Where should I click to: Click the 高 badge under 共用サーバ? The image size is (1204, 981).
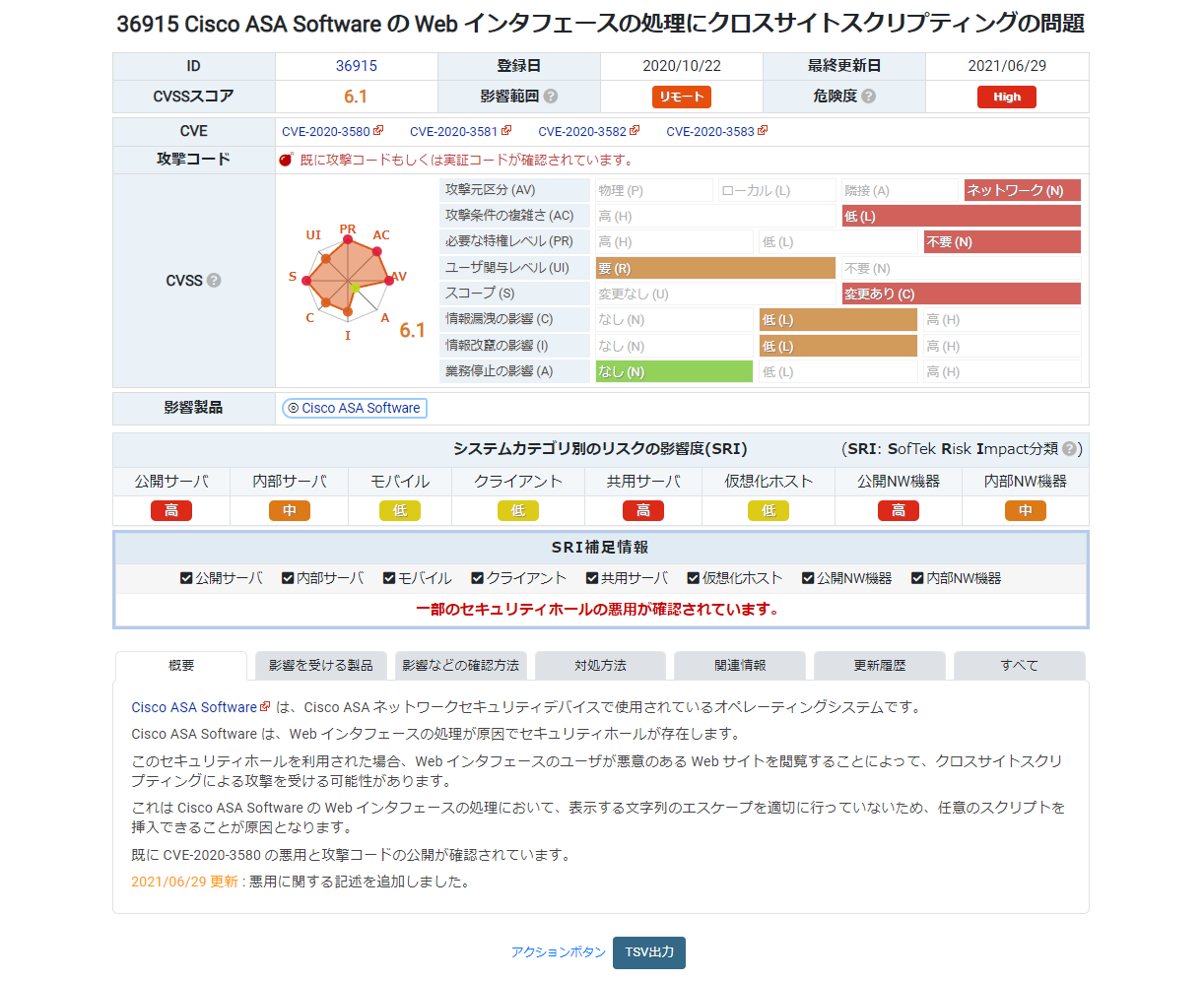[643, 510]
